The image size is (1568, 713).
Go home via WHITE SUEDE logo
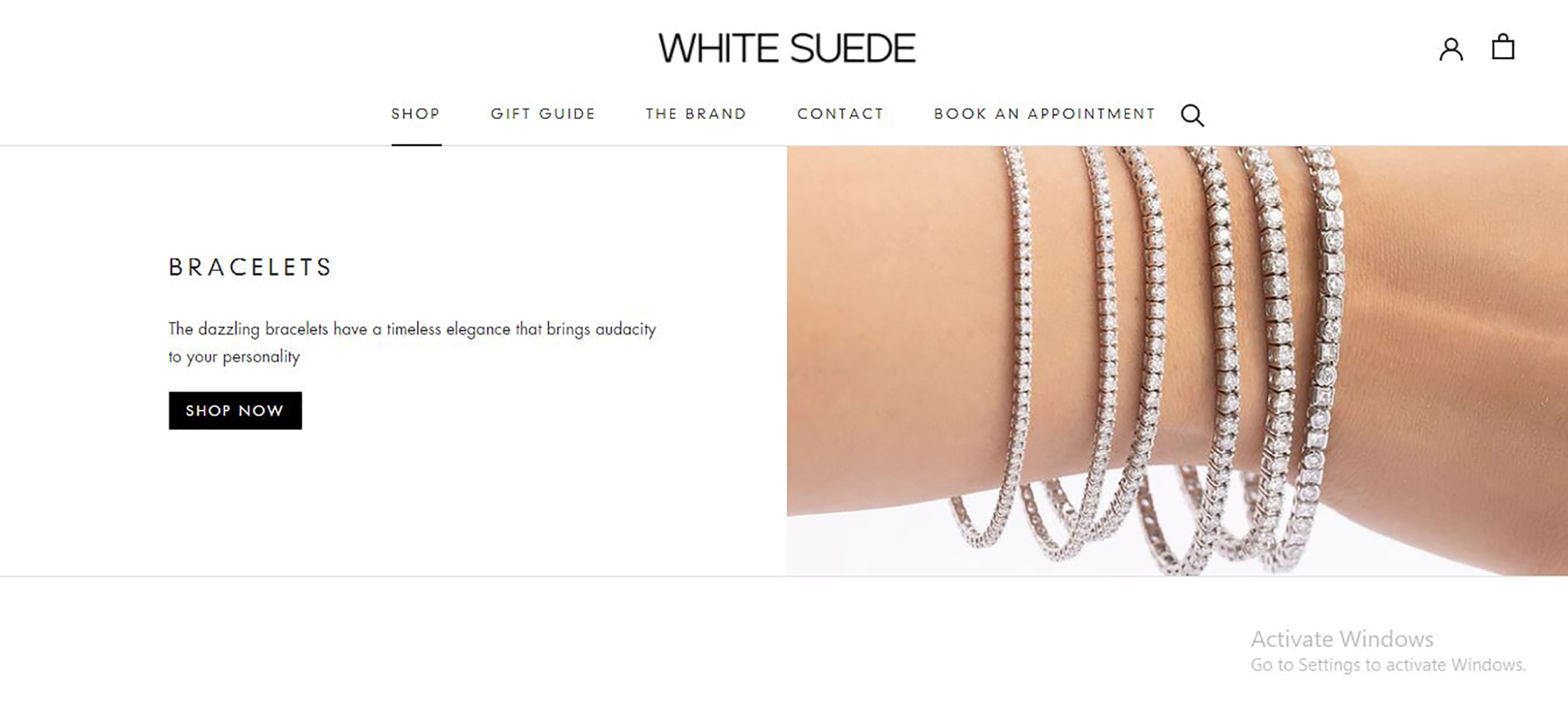pyautogui.click(x=787, y=48)
